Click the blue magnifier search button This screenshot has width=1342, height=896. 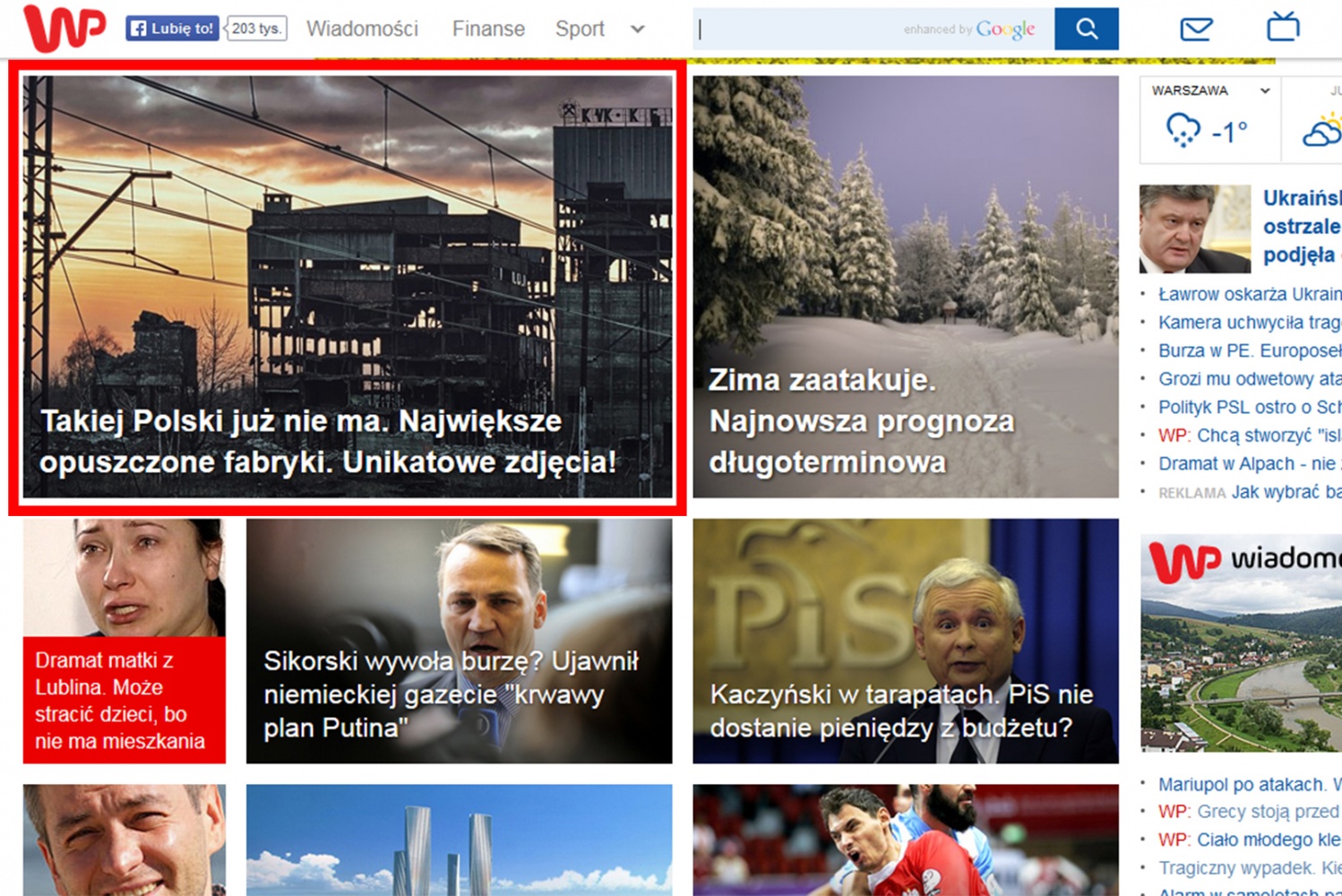pyautogui.click(x=1086, y=29)
